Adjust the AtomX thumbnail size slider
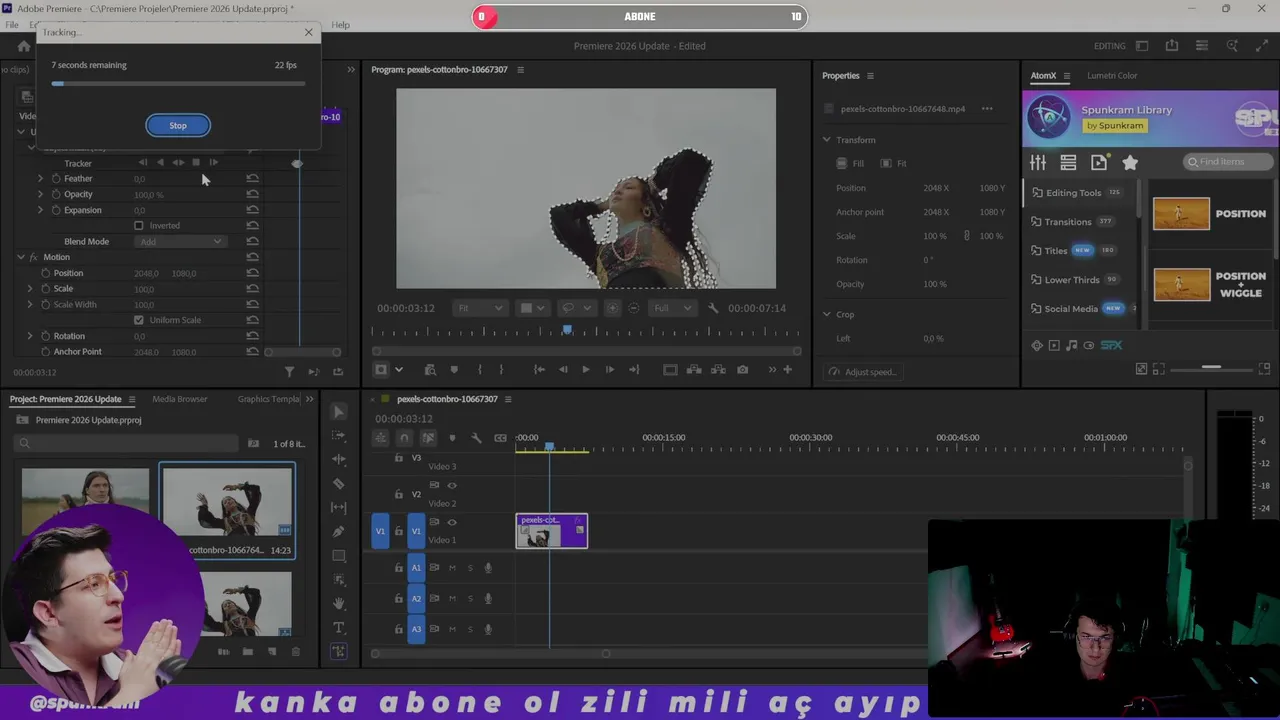This screenshot has width=1280, height=720. 1211,368
